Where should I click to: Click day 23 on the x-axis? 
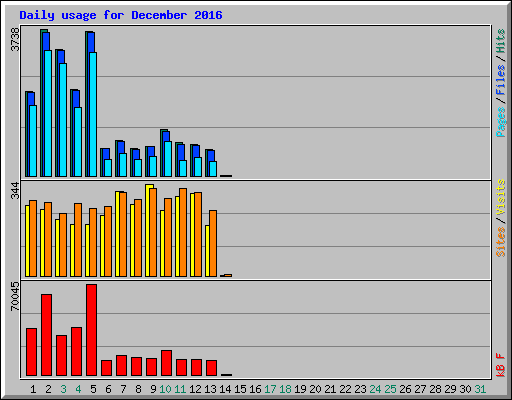(360, 389)
